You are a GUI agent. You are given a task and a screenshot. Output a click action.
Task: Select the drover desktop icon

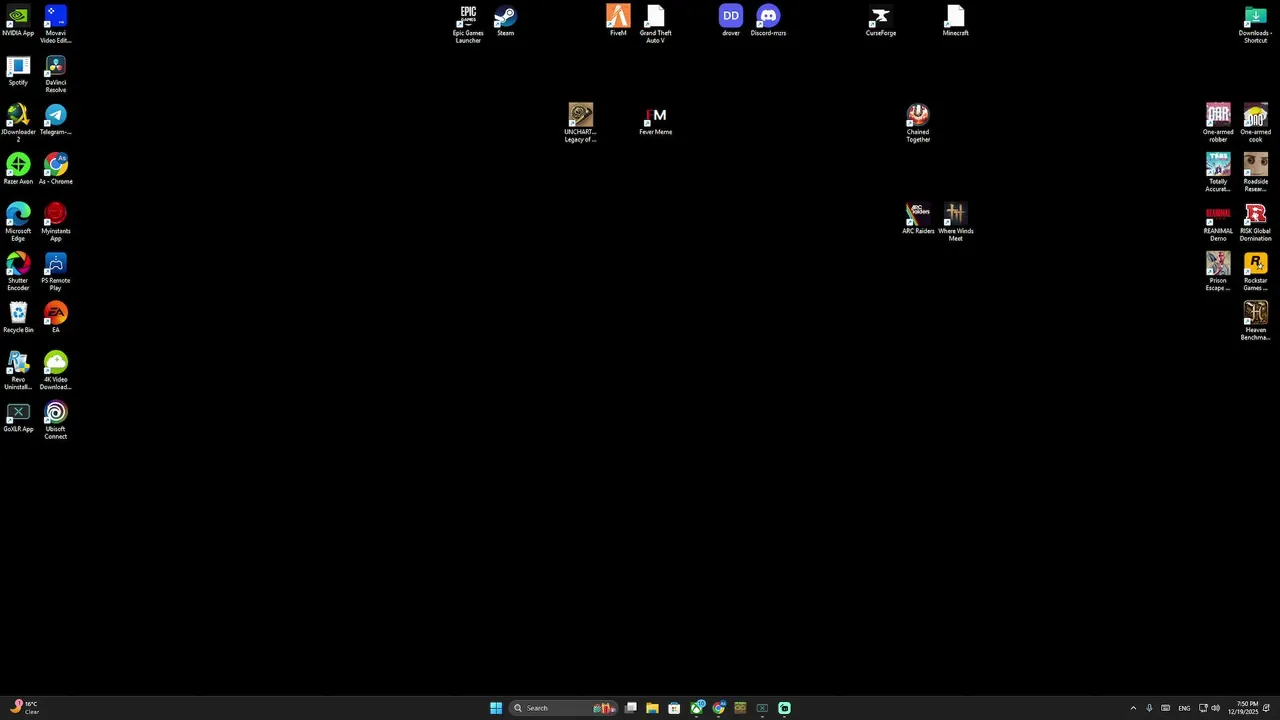point(731,21)
